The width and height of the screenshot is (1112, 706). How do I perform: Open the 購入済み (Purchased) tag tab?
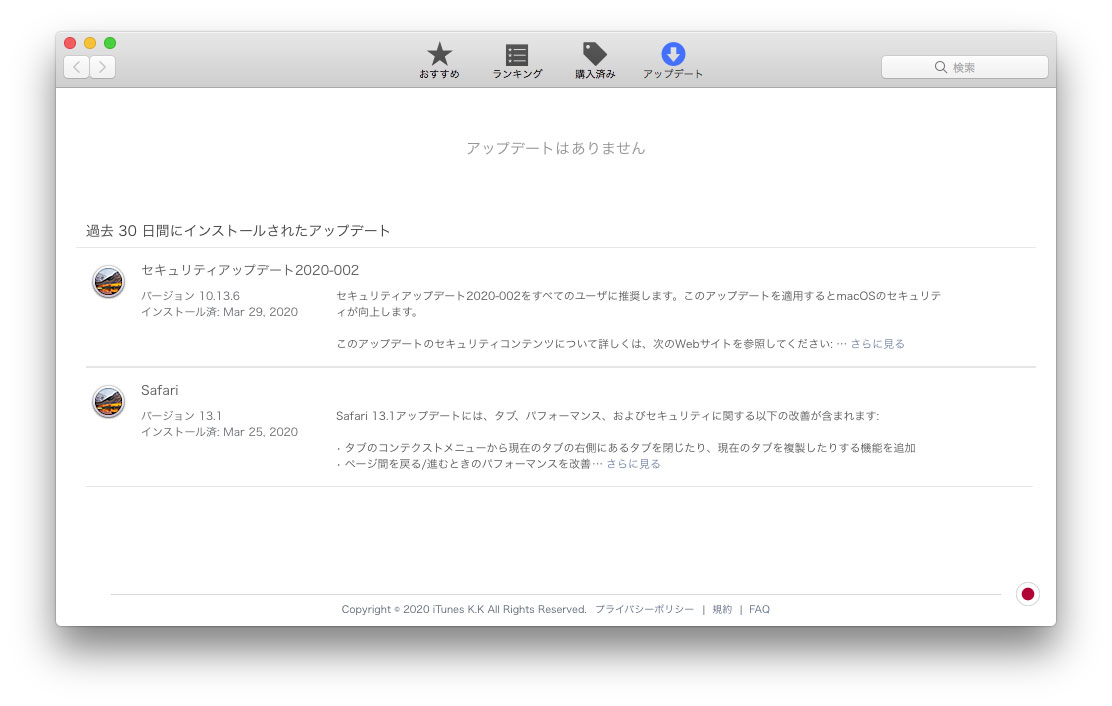click(594, 60)
